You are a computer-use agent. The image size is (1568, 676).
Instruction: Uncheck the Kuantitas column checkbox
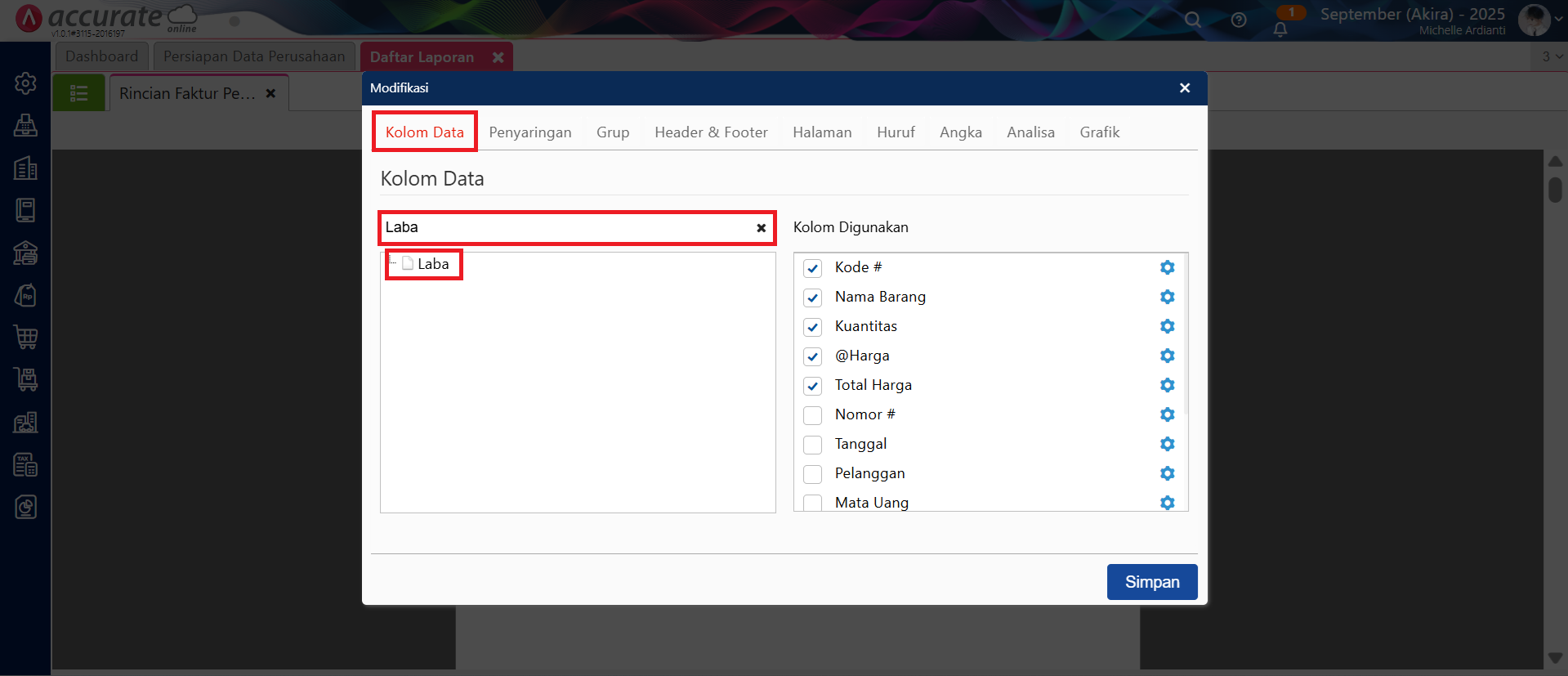pos(812,327)
